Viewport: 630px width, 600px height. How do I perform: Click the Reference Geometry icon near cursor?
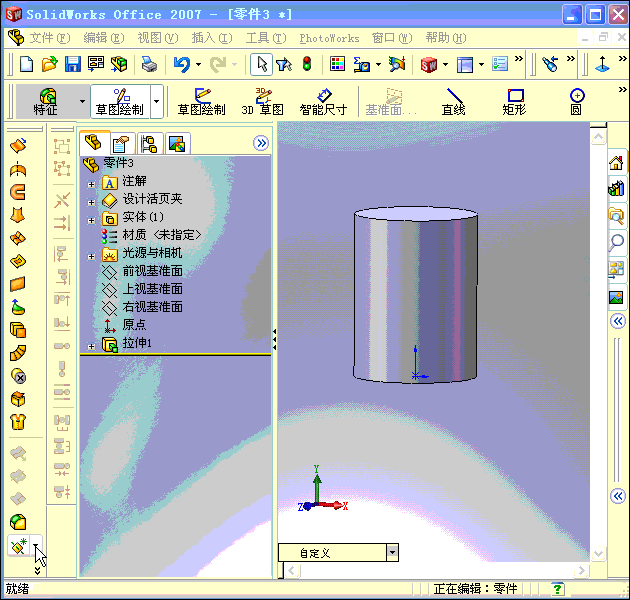tap(18, 546)
